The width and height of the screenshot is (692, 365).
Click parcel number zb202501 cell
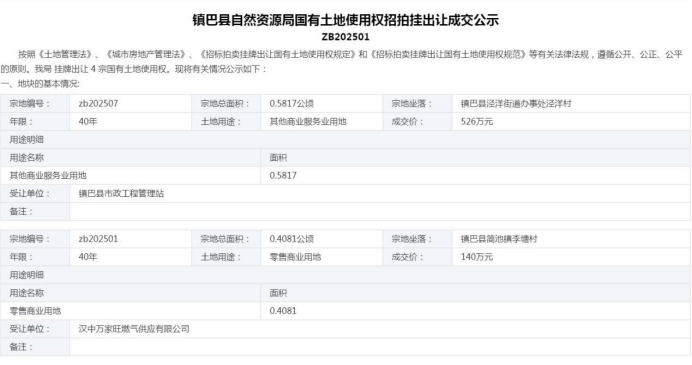[131, 239]
